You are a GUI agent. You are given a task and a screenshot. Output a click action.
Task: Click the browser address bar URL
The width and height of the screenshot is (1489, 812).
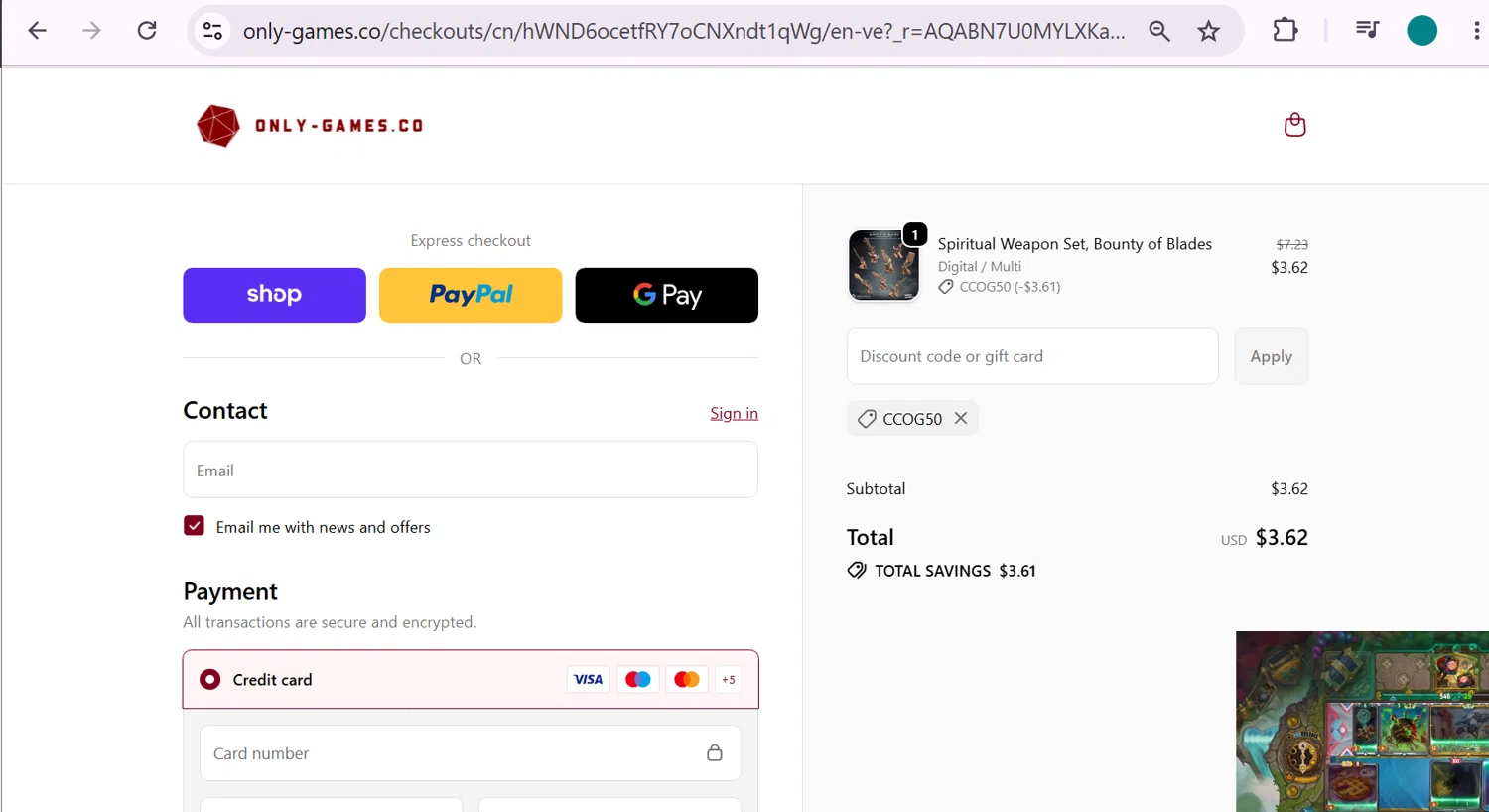[x=684, y=31]
